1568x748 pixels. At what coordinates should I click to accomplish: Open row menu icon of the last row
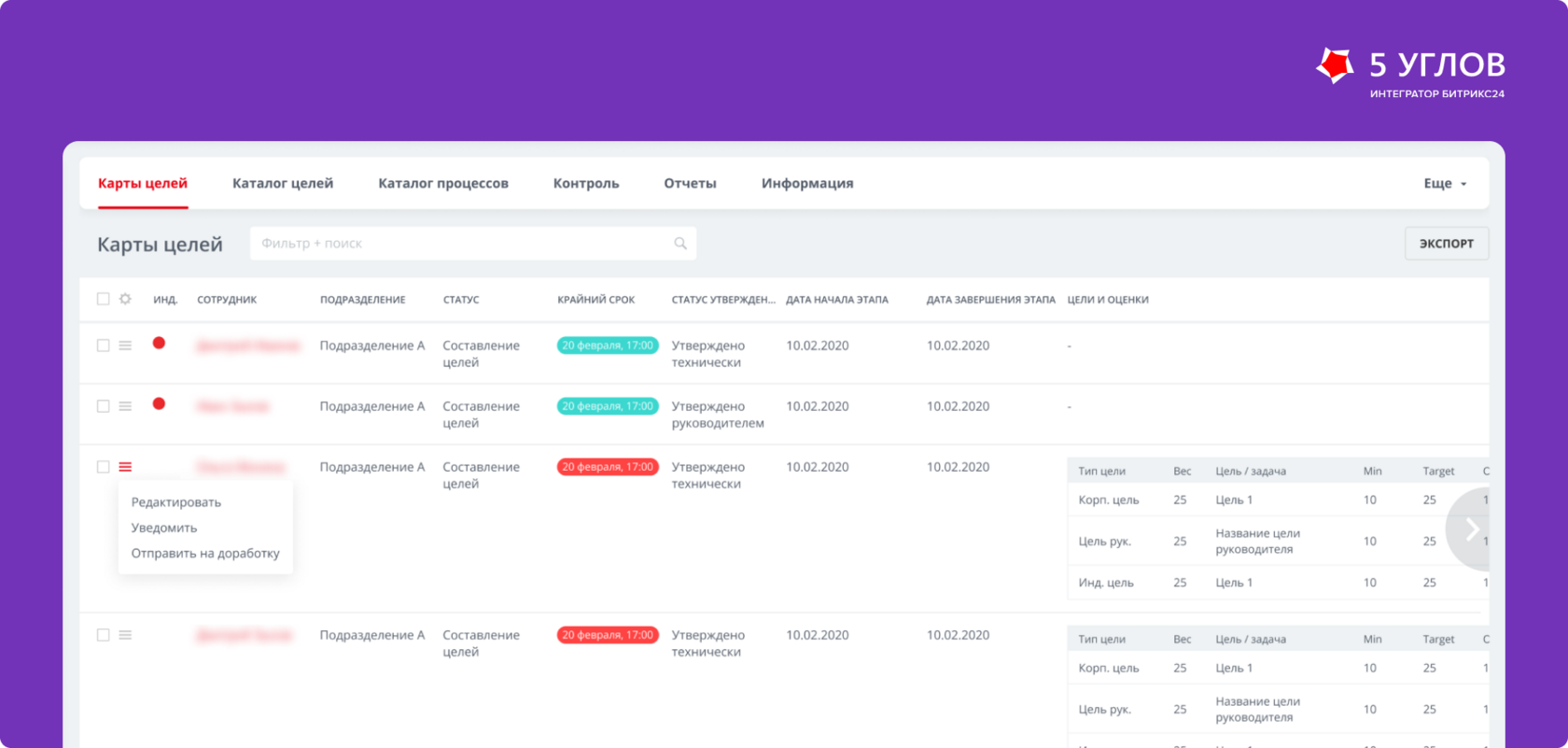125,635
